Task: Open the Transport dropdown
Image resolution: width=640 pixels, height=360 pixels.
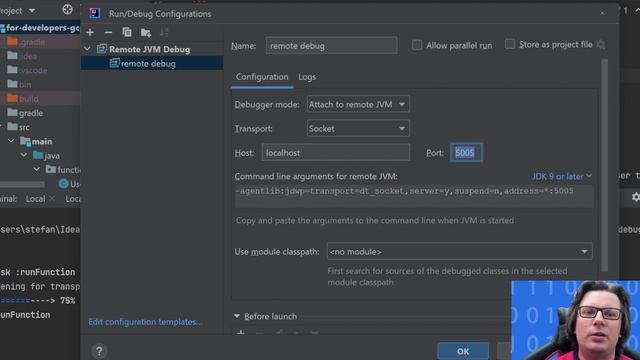Action: click(358, 129)
